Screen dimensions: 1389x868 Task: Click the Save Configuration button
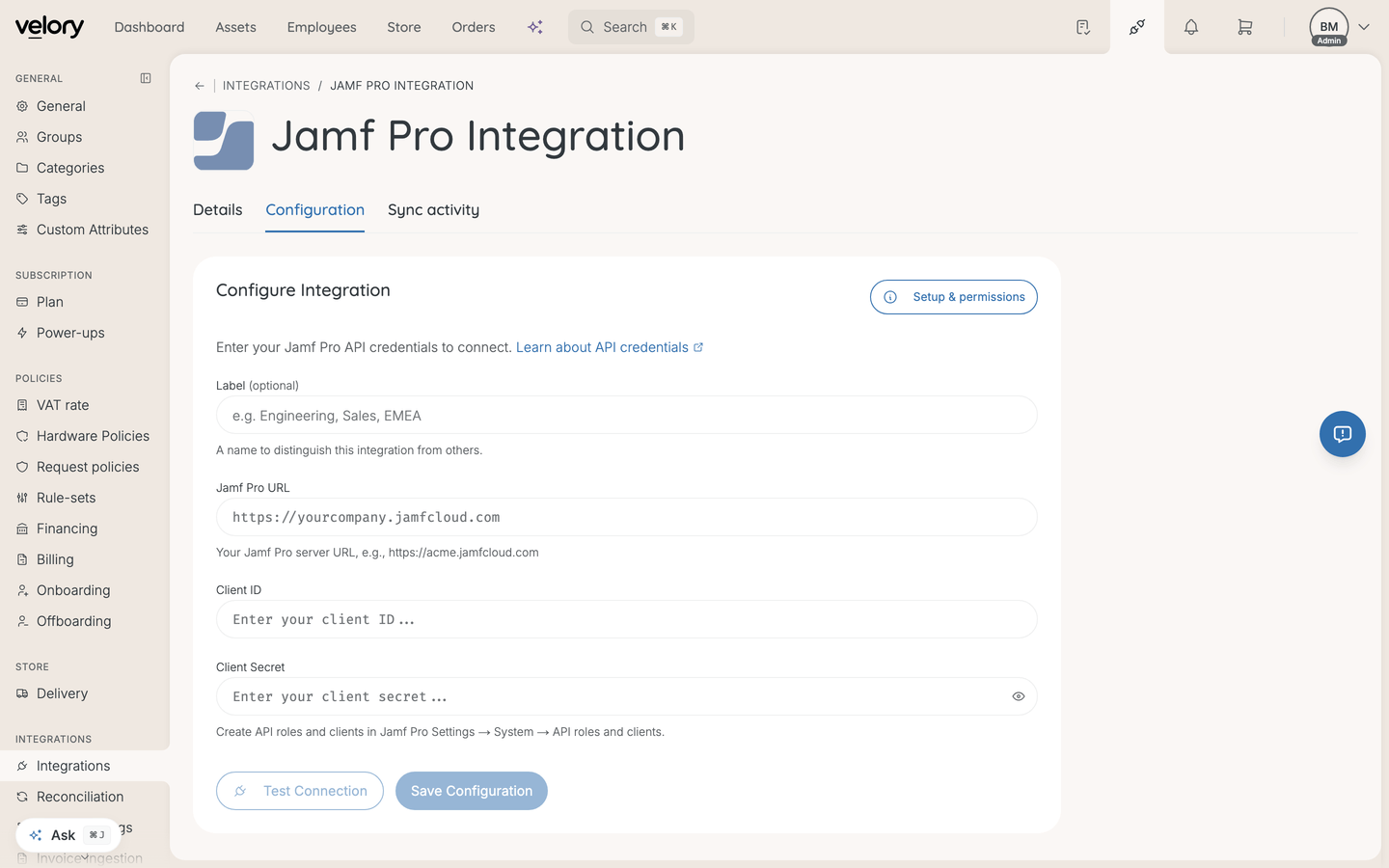click(472, 791)
